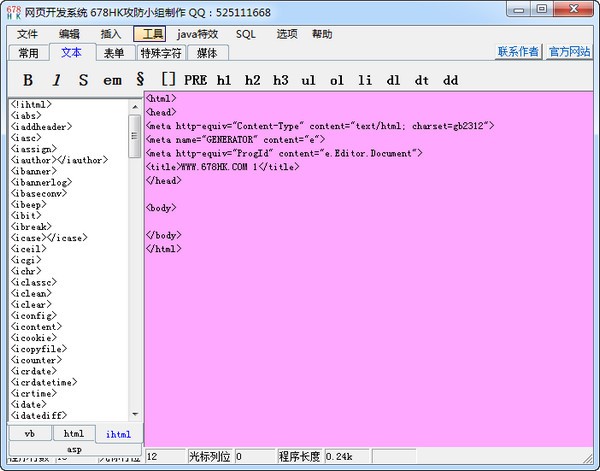This screenshot has height=471, width=600.
Task: Click the <body> line in code editor
Action: click(161, 208)
